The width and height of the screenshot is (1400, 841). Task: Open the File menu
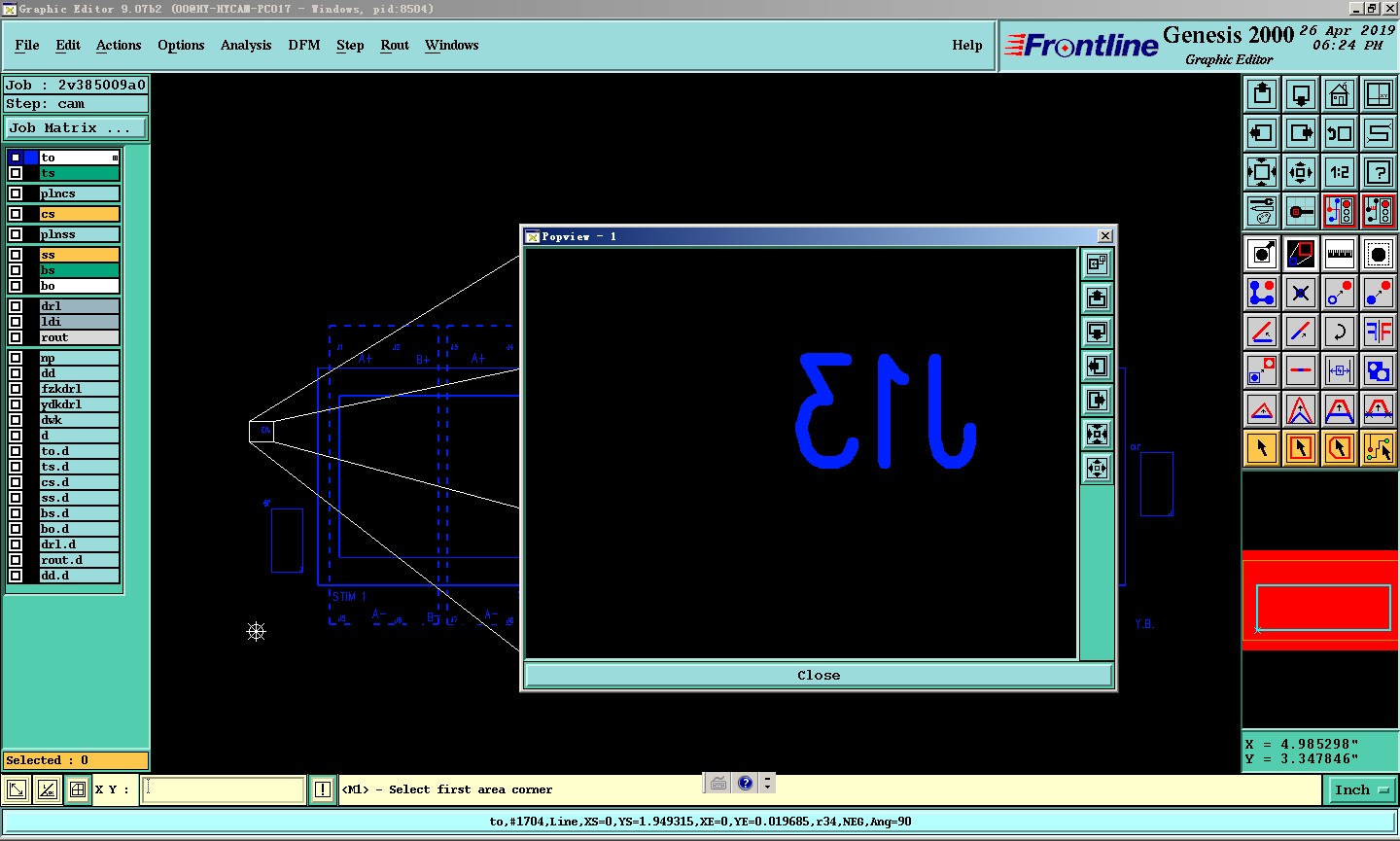27,45
